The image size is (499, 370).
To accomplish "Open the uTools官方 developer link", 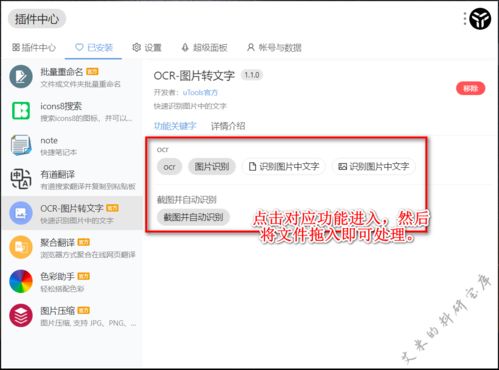I will (200, 93).
